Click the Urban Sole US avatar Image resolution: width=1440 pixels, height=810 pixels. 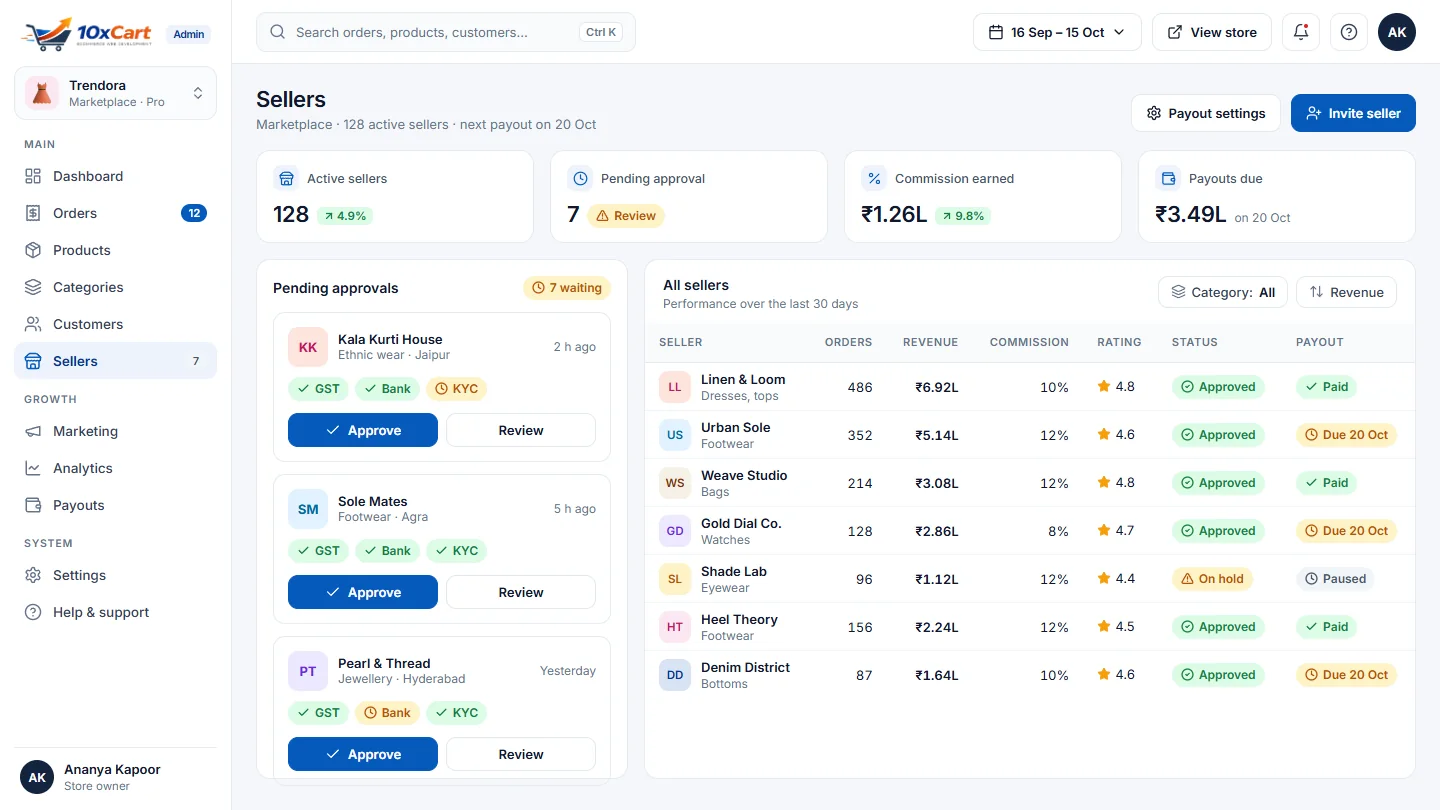[675, 435]
